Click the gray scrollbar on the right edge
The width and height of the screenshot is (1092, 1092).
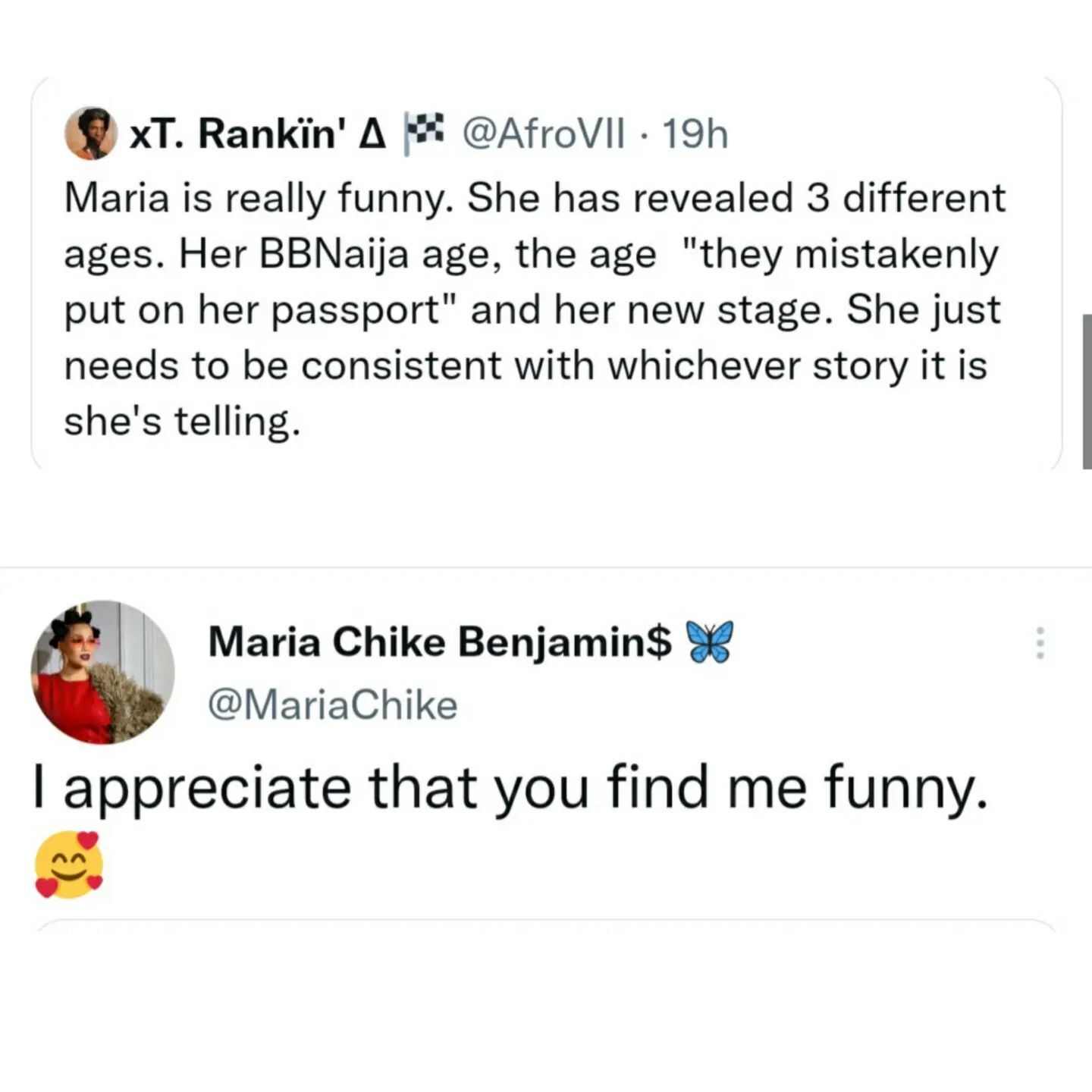pyautogui.click(x=1087, y=391)
